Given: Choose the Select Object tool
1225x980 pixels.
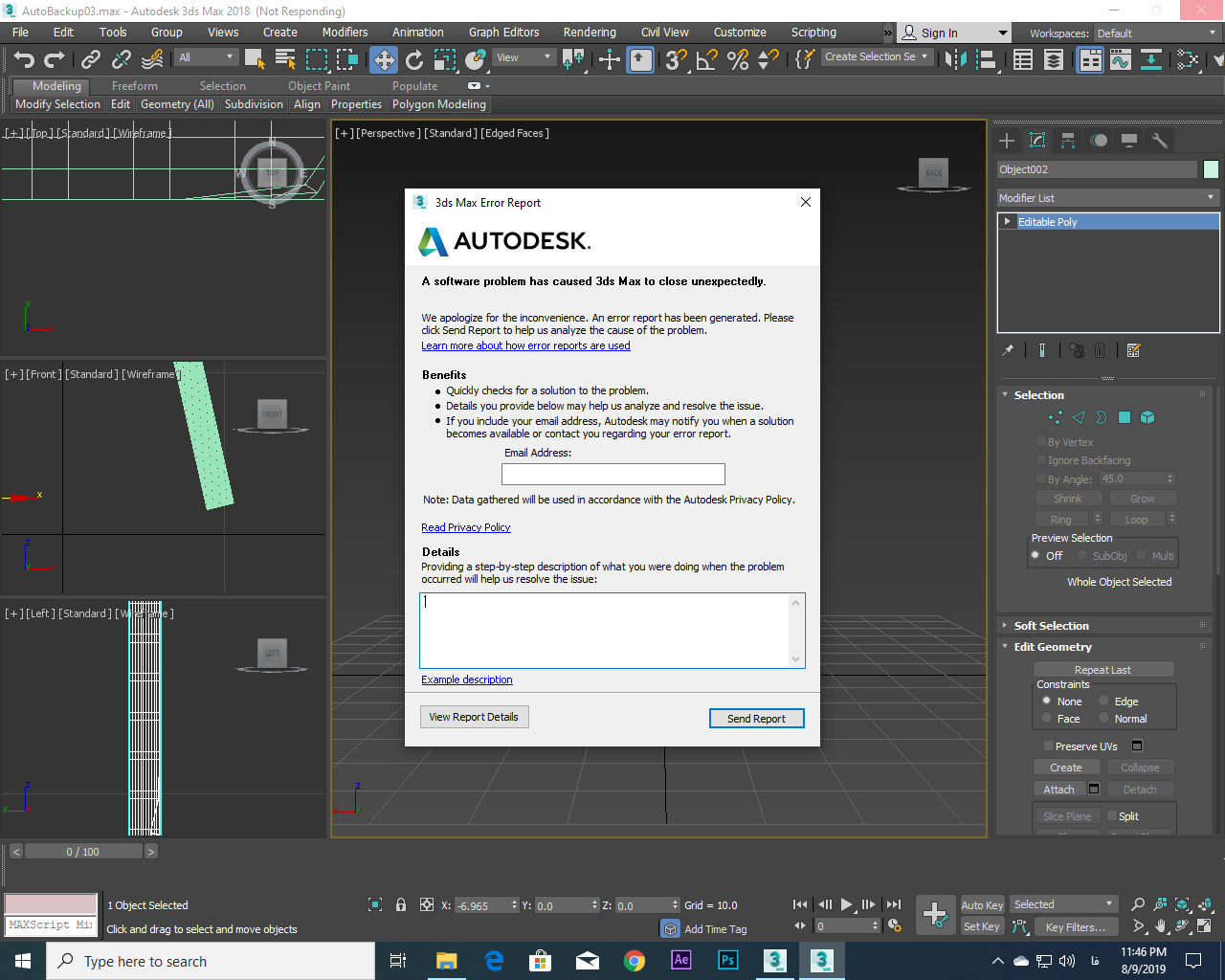Looking at the screenshot, I should tap(255, 59).
